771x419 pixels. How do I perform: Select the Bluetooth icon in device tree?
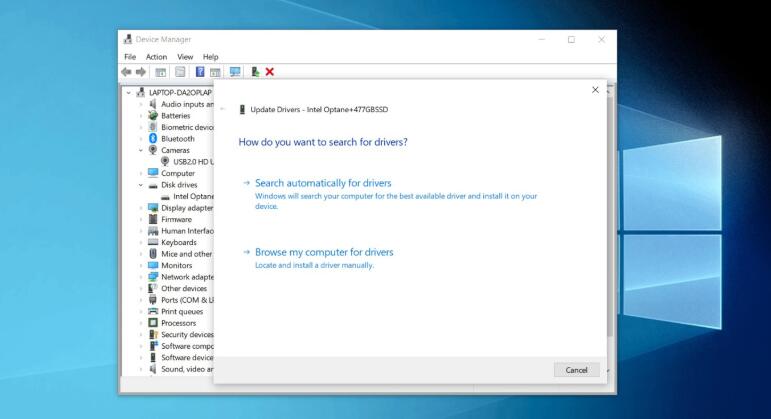(x=153, y=139)
